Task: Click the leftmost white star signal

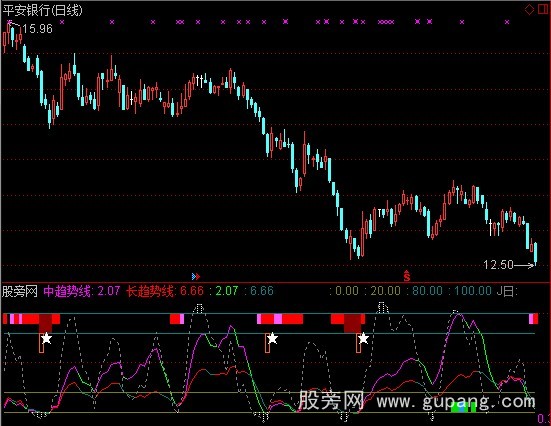Action: point(46,339)
